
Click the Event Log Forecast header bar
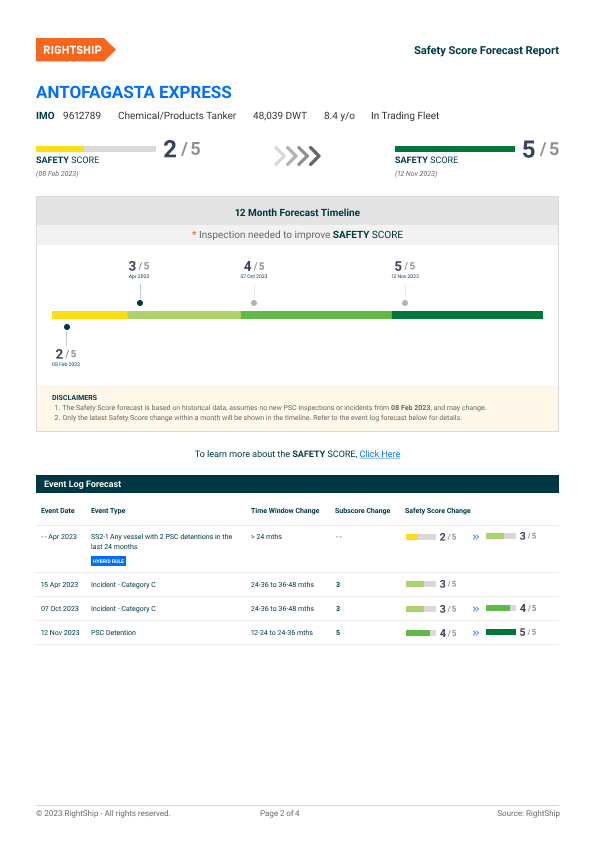(298, 484)
